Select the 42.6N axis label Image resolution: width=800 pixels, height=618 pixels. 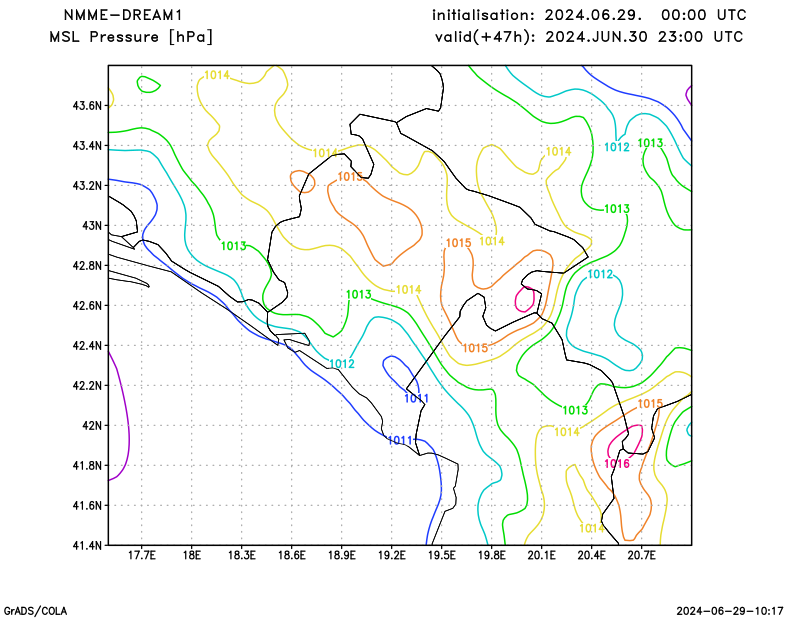tap(87, 305)
